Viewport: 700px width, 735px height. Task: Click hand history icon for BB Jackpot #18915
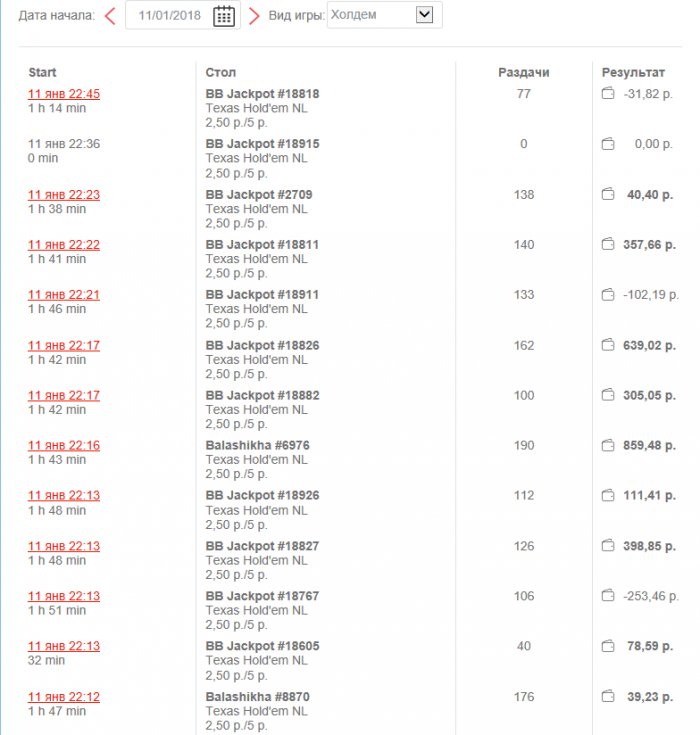[x=607, y=145]
